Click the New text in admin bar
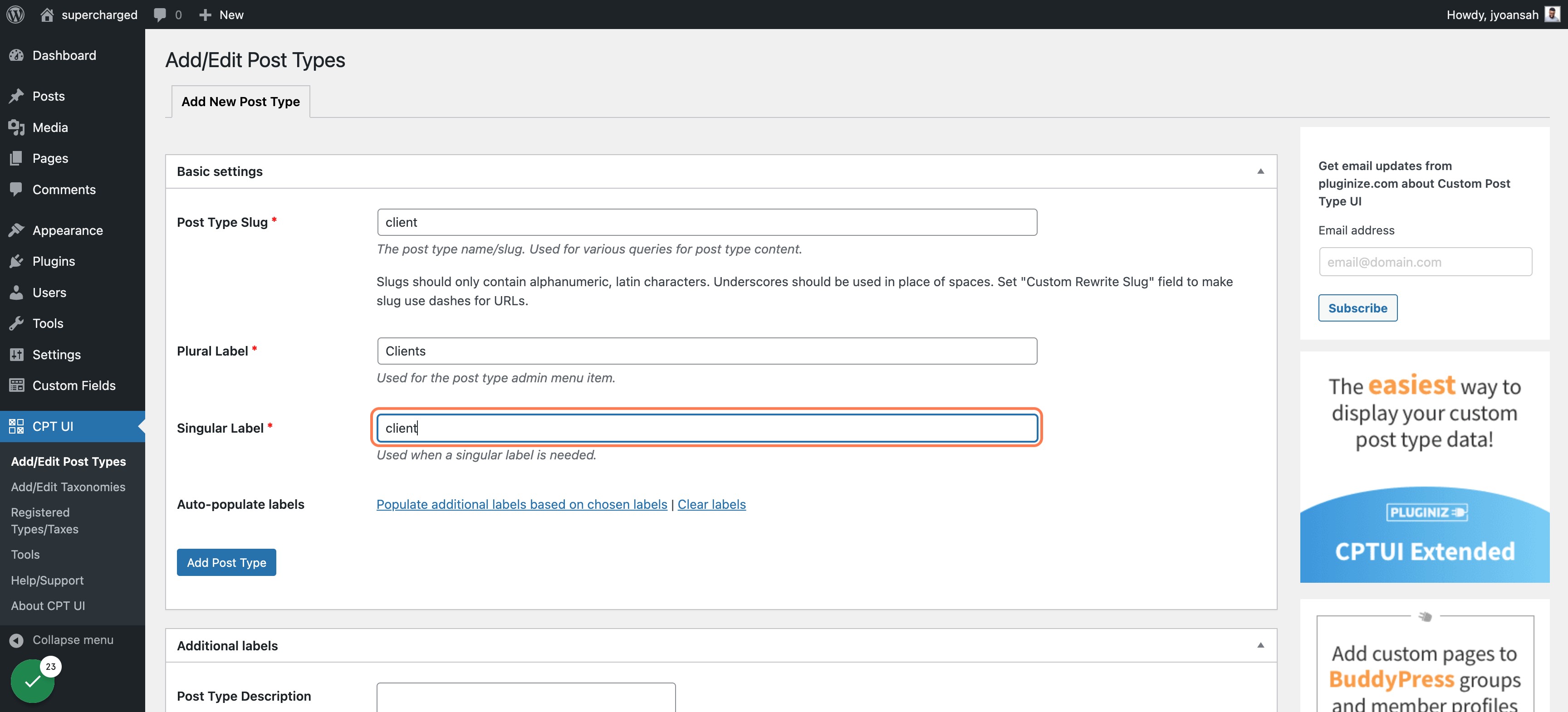 pyautogui.click(x=231, y=15)
